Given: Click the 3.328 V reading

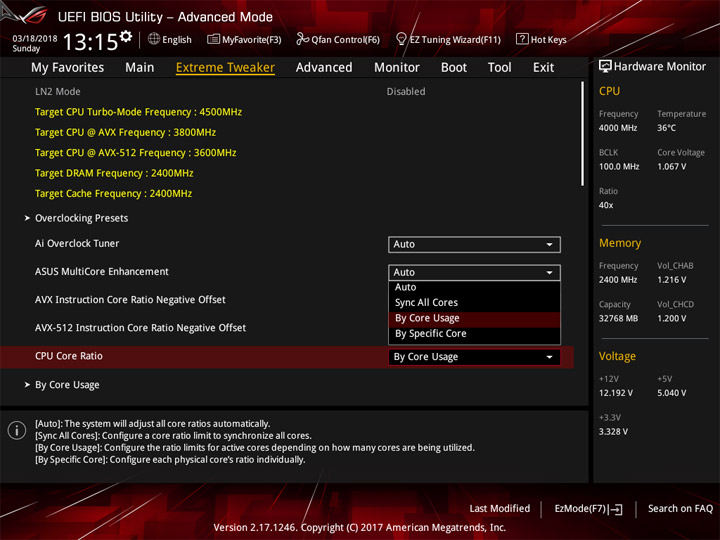Looking at the screenshot, I should click(613, 432).
